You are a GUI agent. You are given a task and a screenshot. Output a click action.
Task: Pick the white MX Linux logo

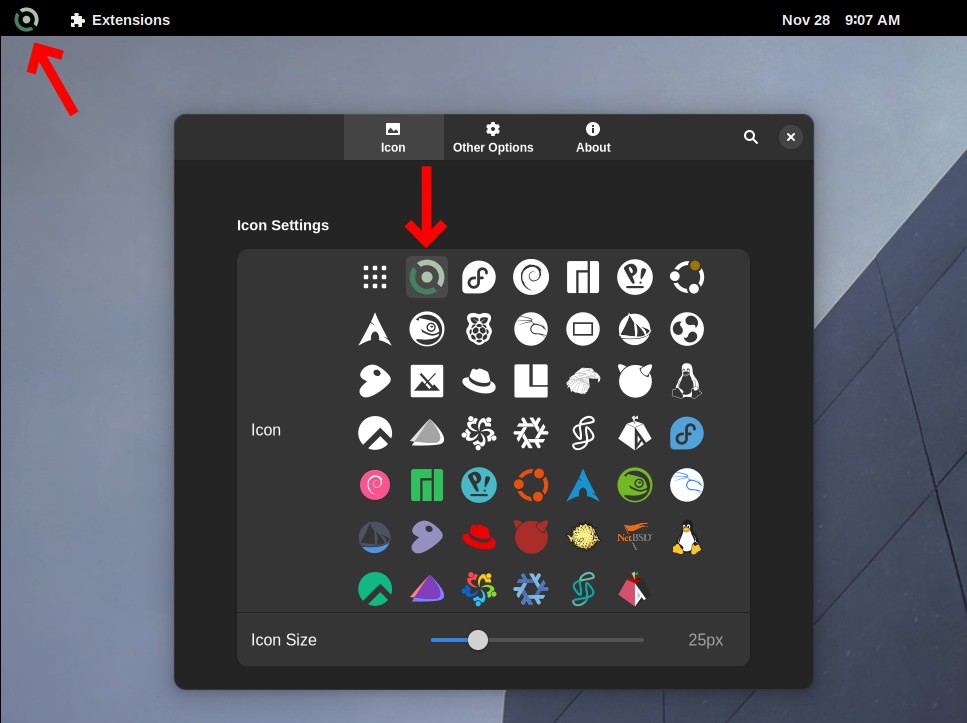427,381
